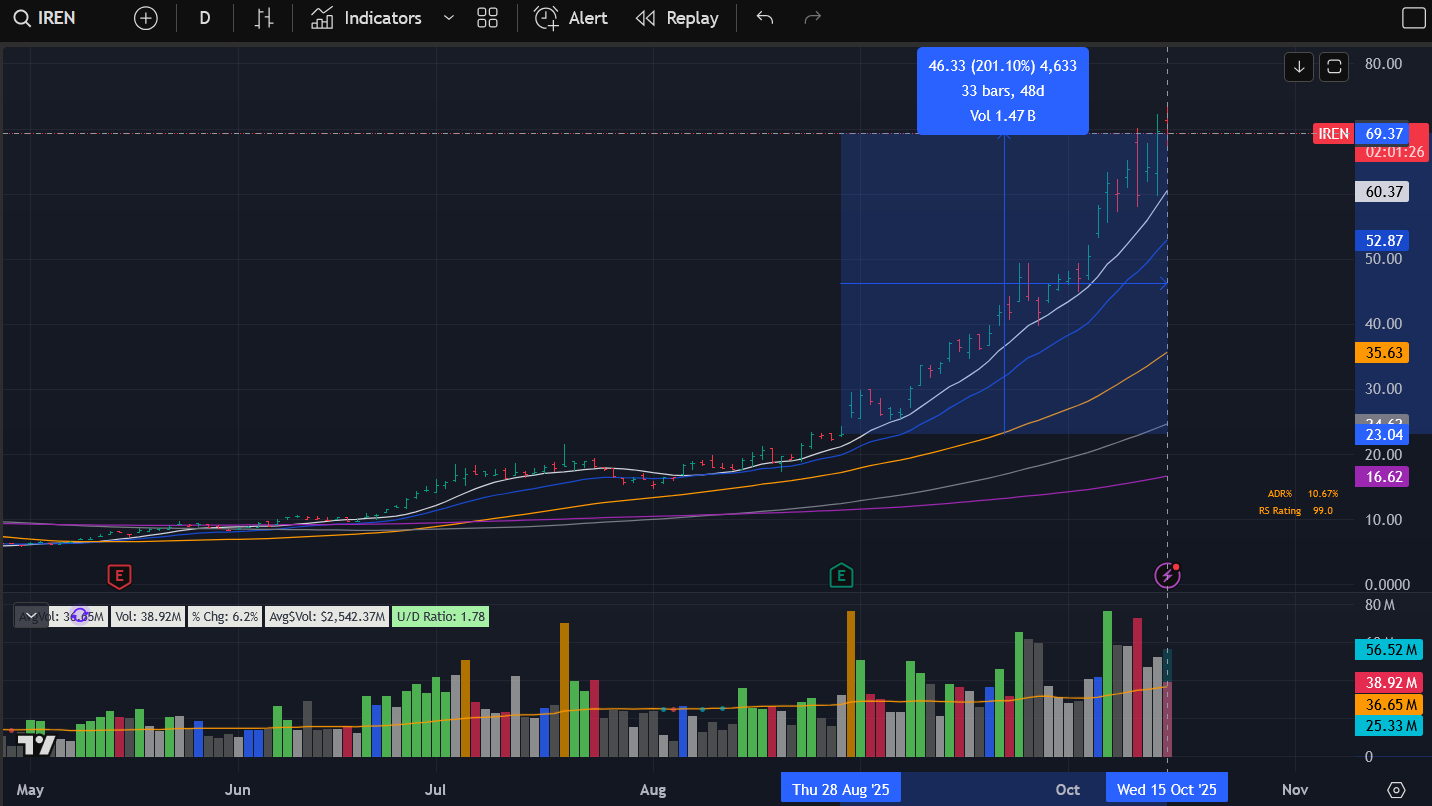The width and height of the screenshot is (1432, 806).
Task: Collapse the volume pane legend chevron
Action: coord(30,616)
